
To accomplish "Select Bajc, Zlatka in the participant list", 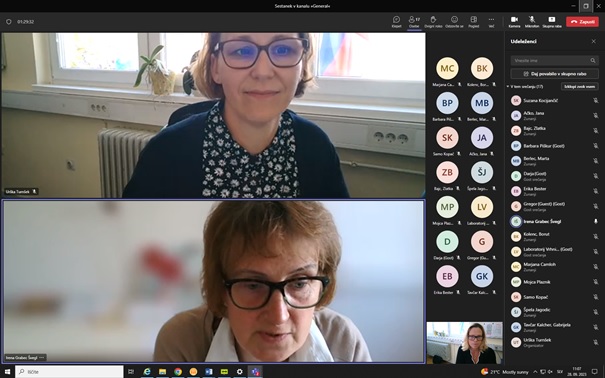I will (x=554, y=131).
